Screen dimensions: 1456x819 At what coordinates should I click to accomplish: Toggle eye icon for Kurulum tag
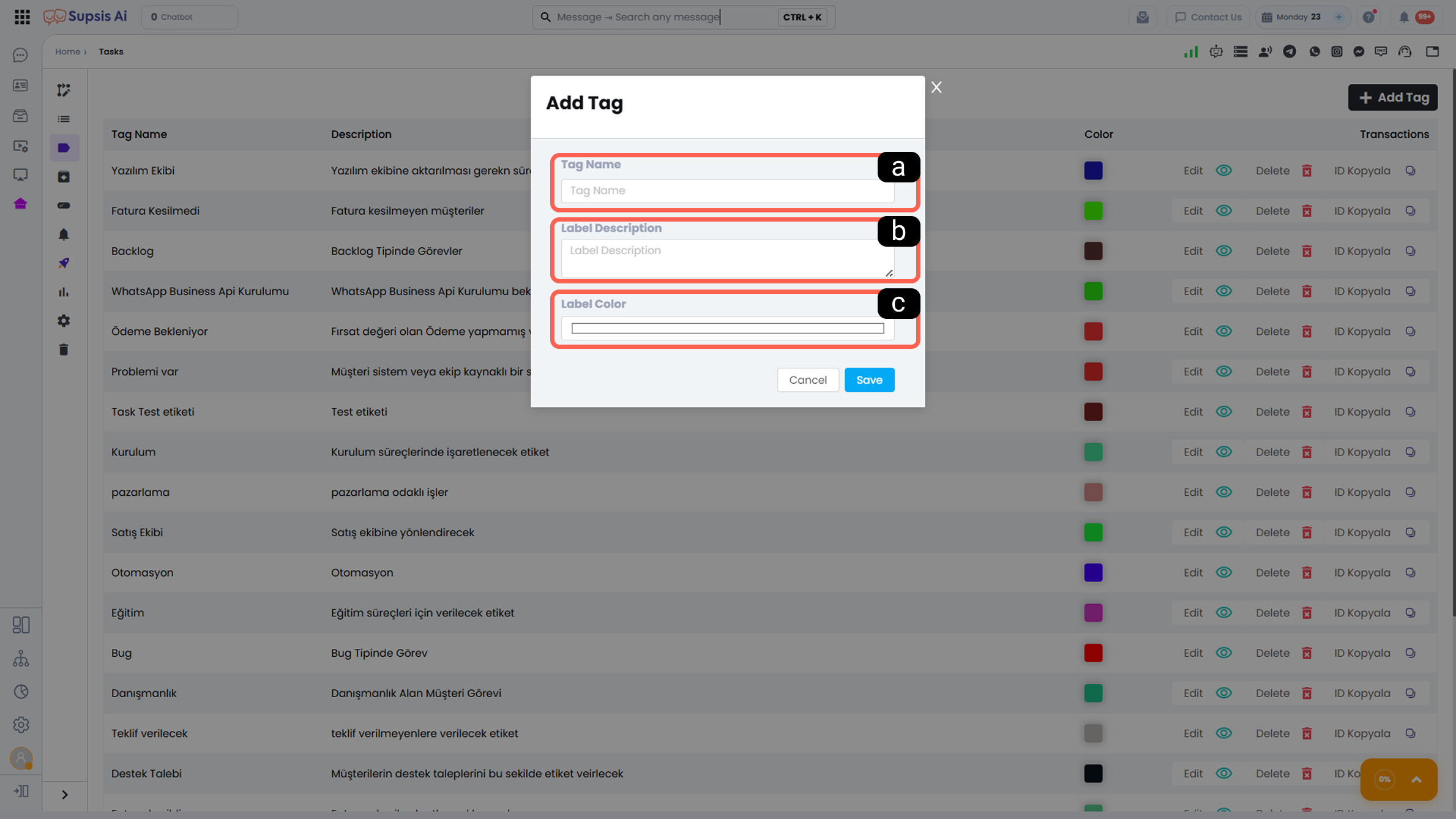[x=1223, y=452]
